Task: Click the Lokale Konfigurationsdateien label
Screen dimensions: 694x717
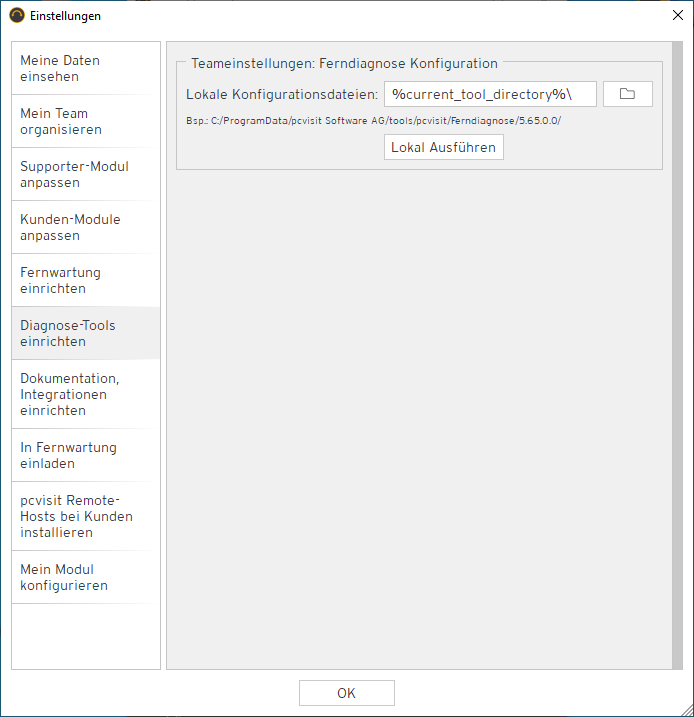Action: (282, 94)
